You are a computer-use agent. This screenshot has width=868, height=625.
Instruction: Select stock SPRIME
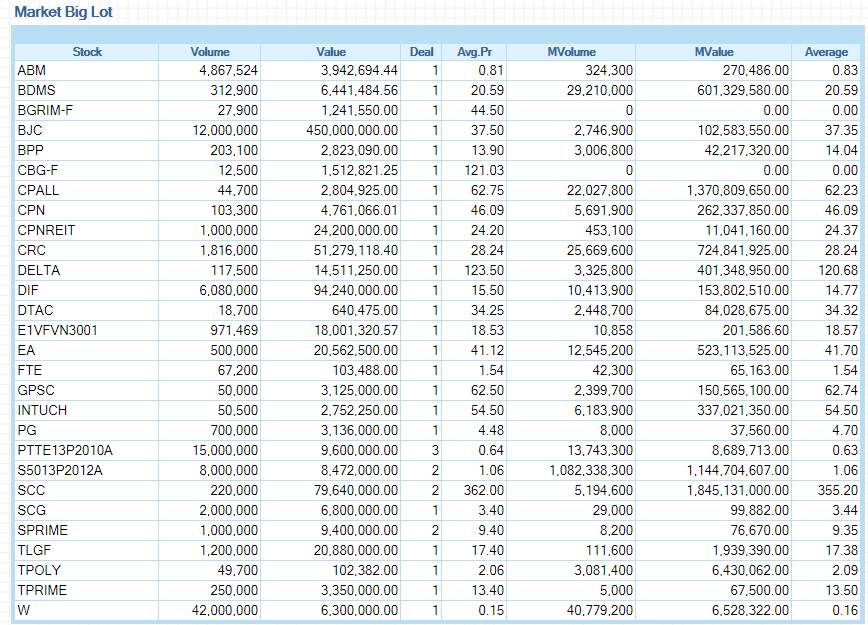click(42, 530)
